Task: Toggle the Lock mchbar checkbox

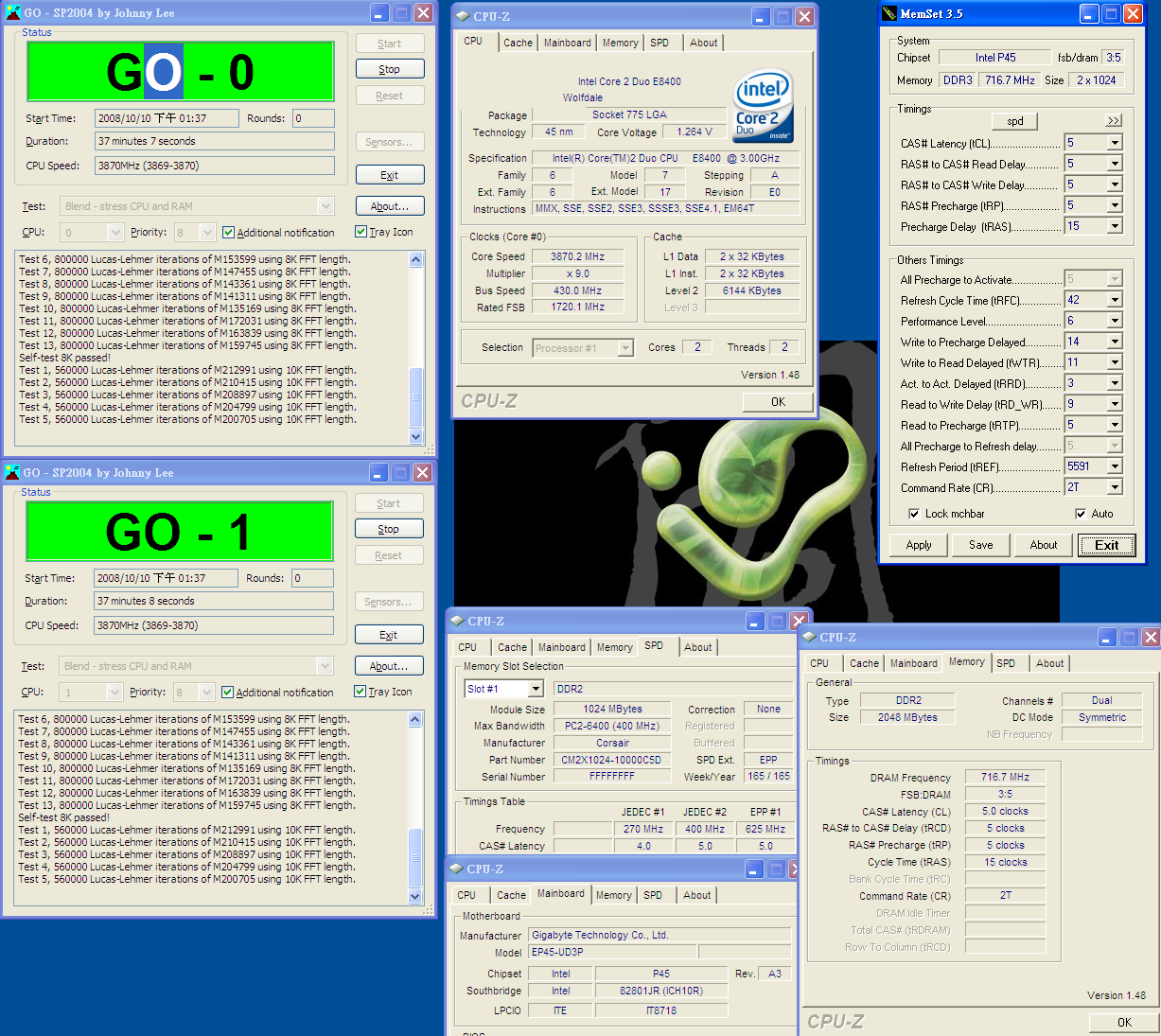Action: click(914, 514)
